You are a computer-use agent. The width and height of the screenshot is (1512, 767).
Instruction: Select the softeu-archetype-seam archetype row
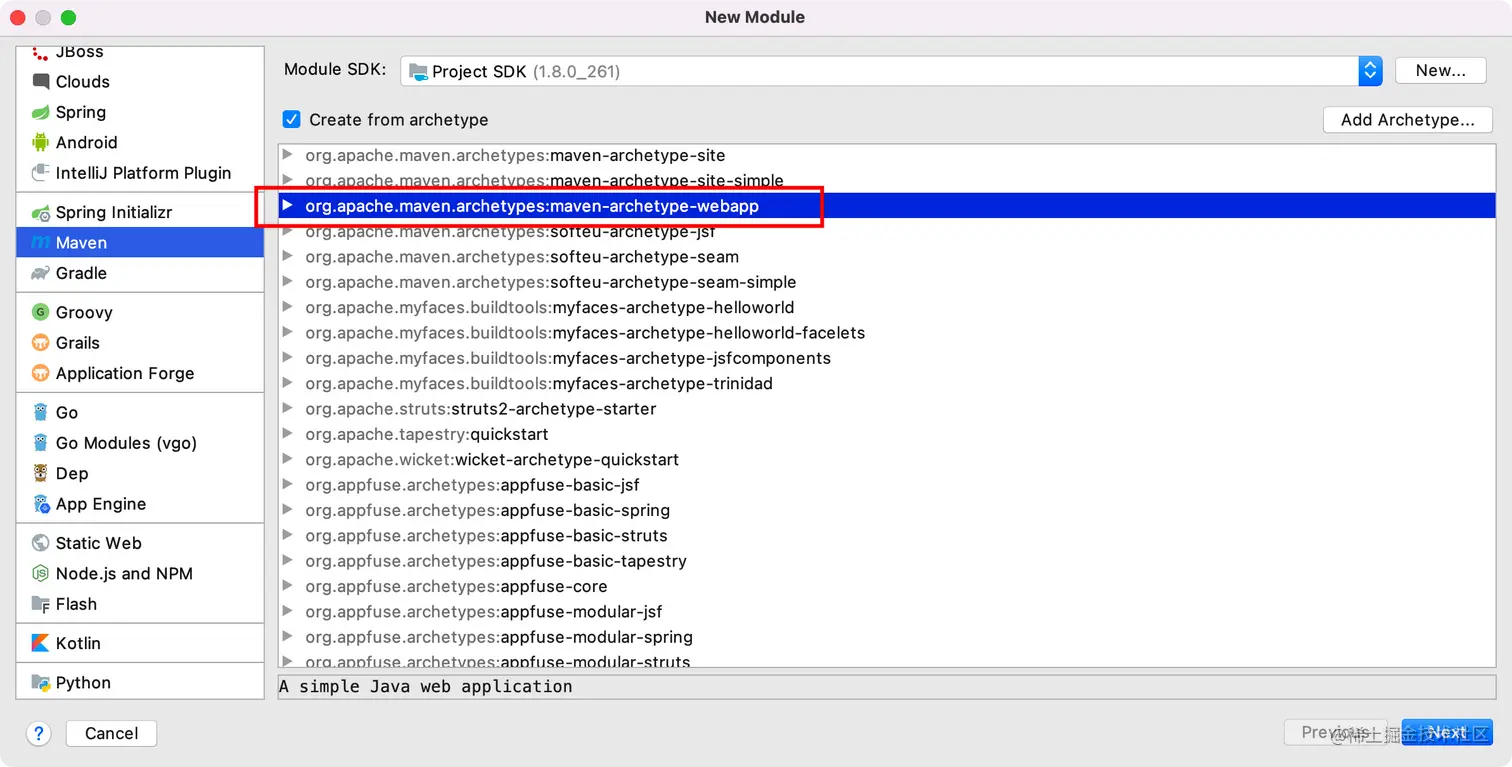point(887,257)
